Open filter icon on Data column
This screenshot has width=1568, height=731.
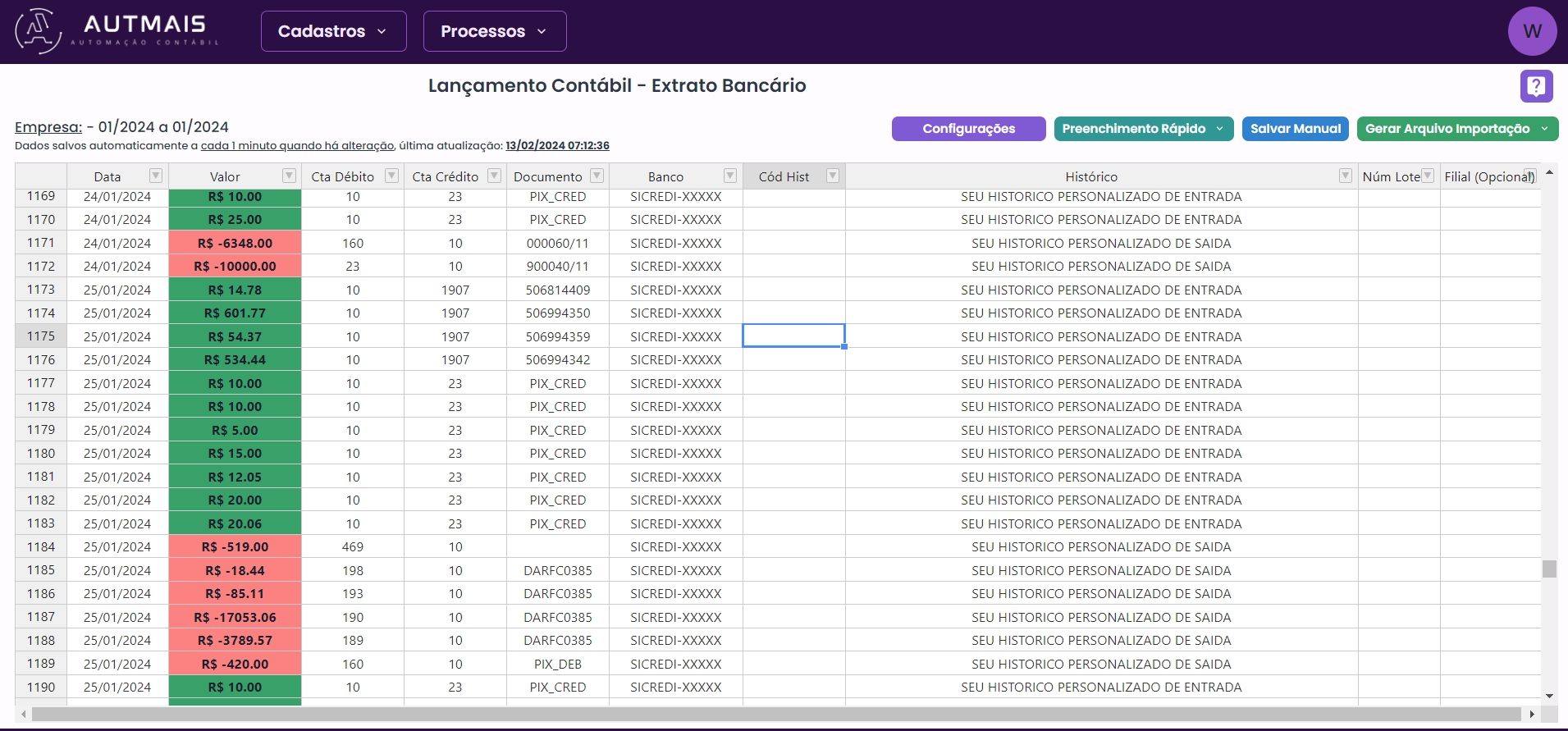(x=156, y=176)
